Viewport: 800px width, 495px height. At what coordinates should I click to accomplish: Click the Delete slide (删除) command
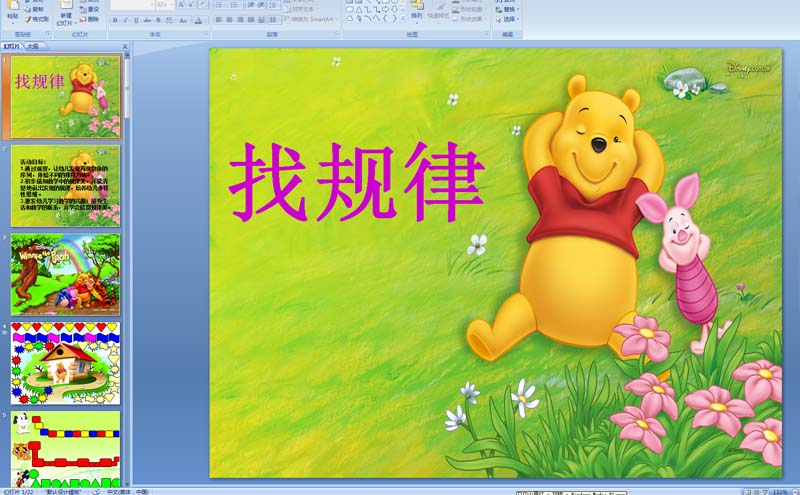[x=89, y=19]
